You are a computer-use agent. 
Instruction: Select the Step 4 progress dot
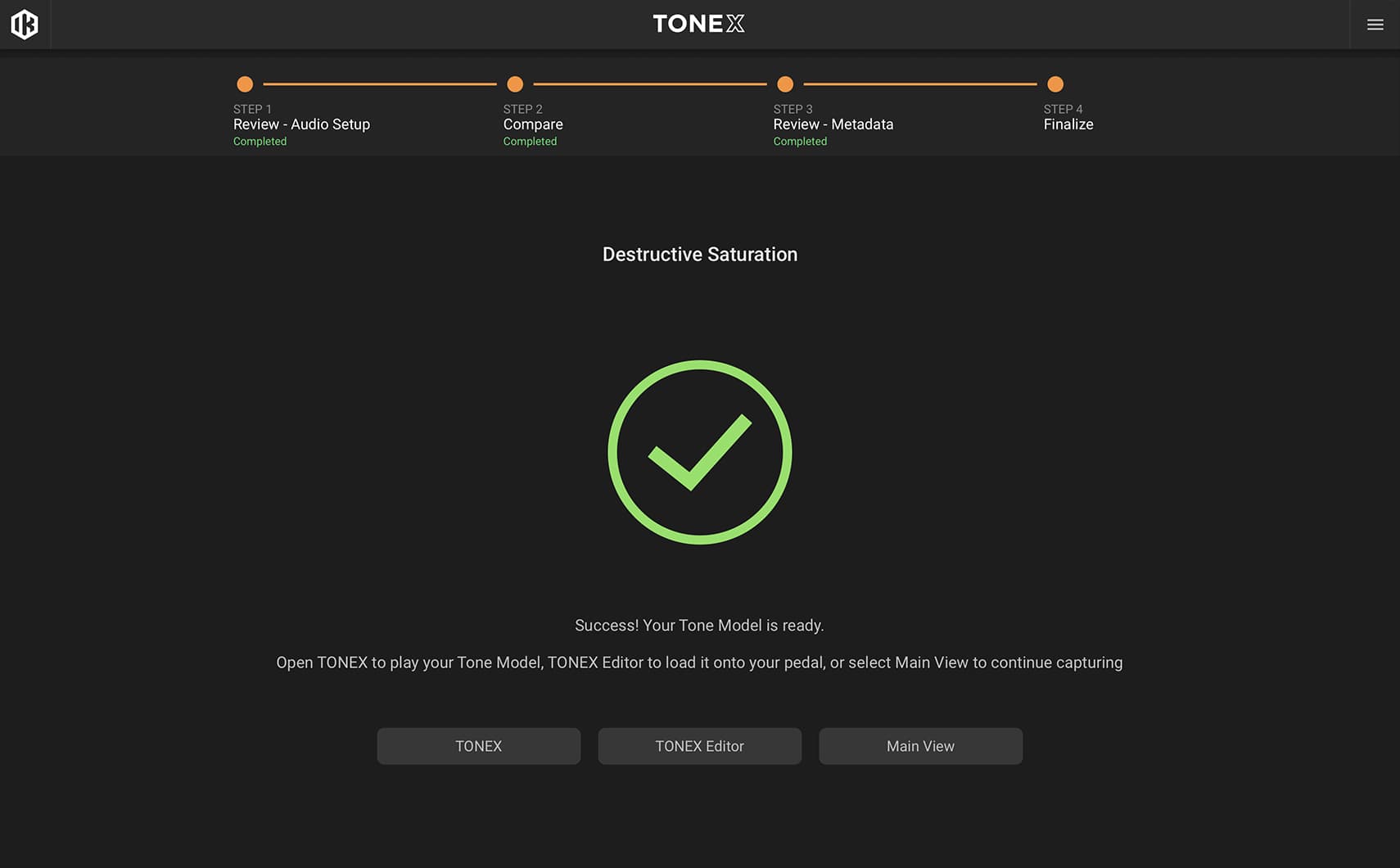click(x=1055, y=84)
